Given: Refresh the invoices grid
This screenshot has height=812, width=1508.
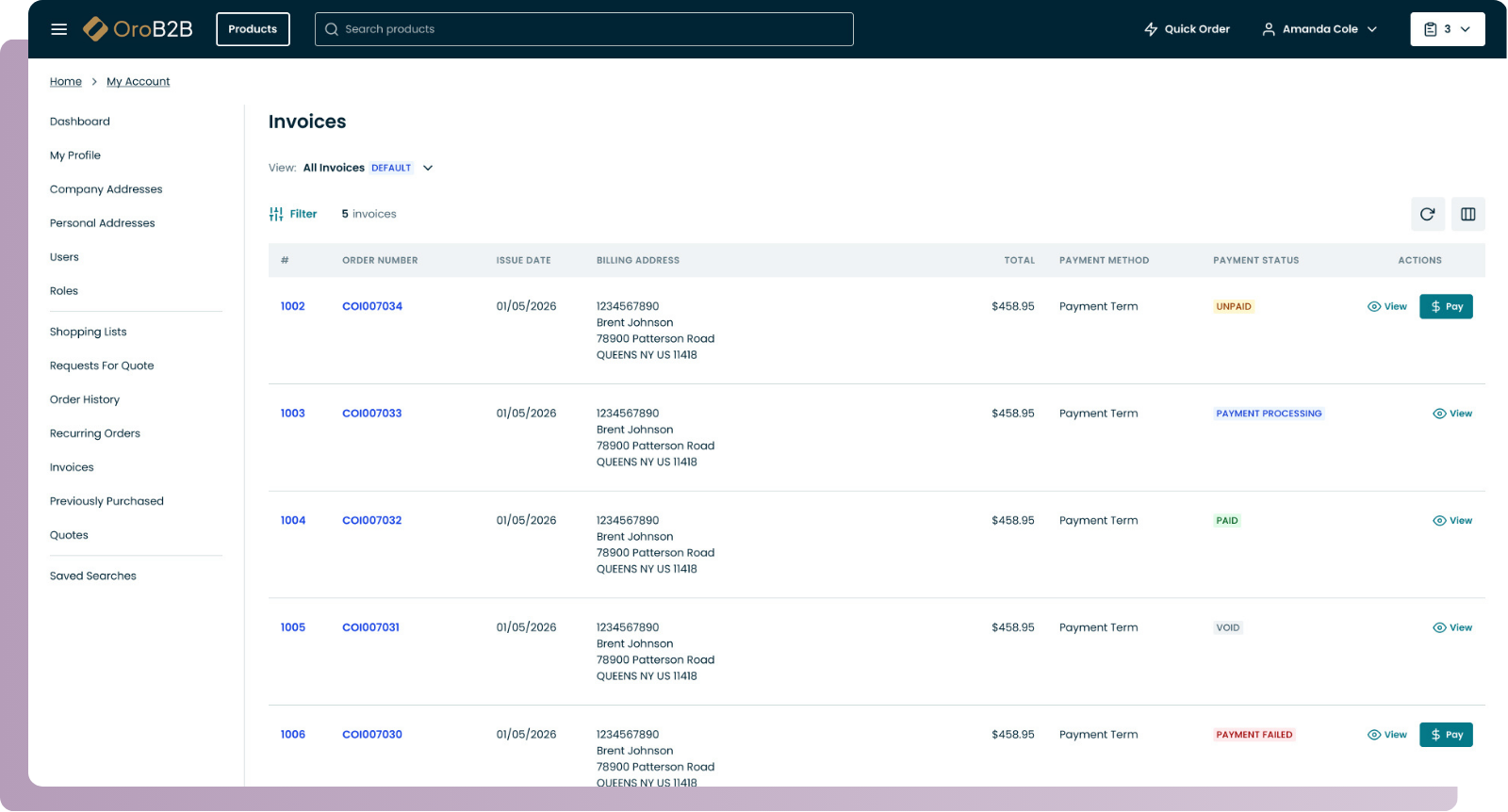Looking at the screenshot, I should coord(1427,214).
